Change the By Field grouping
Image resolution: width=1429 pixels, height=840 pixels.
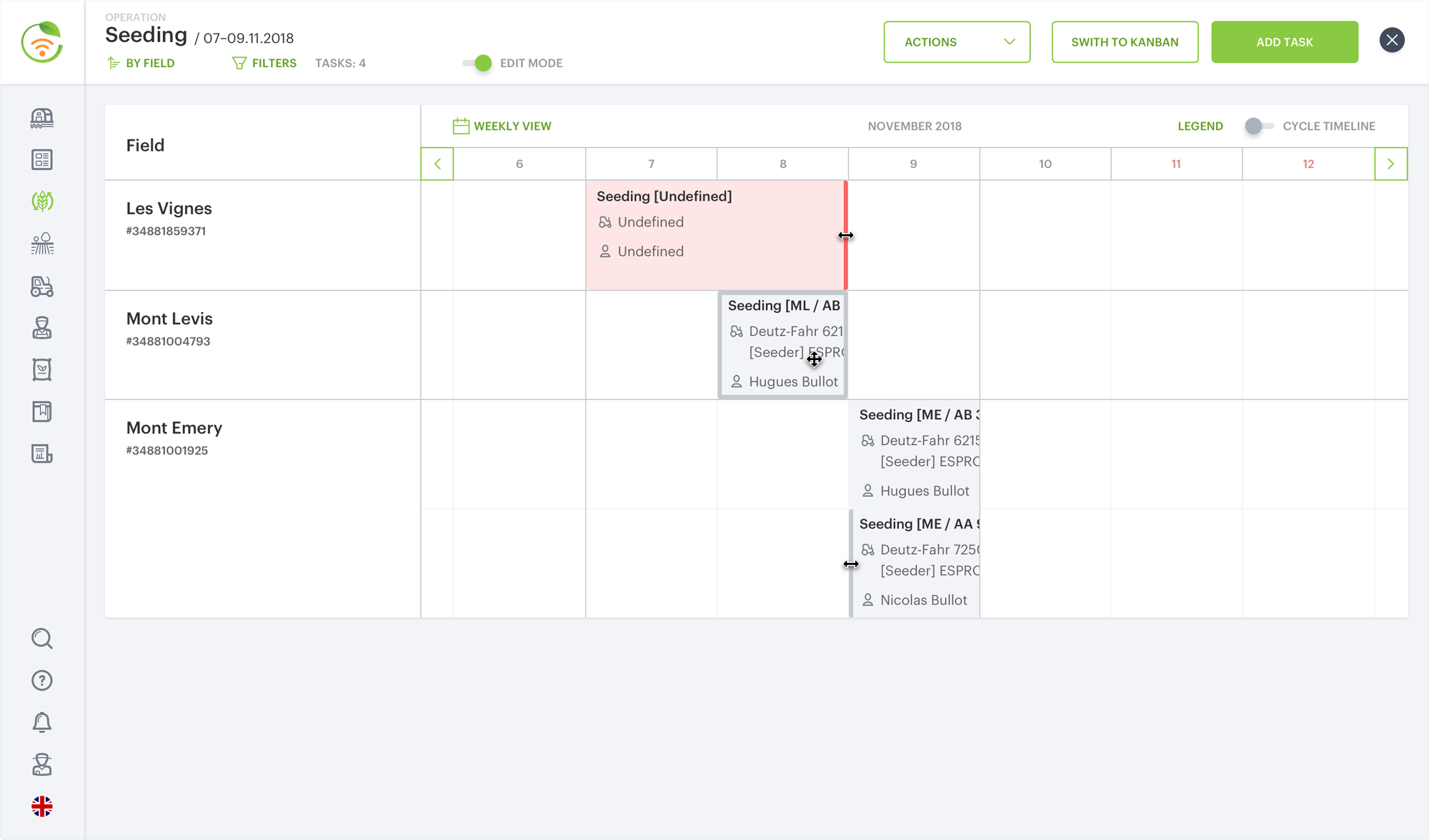(141, 64)
